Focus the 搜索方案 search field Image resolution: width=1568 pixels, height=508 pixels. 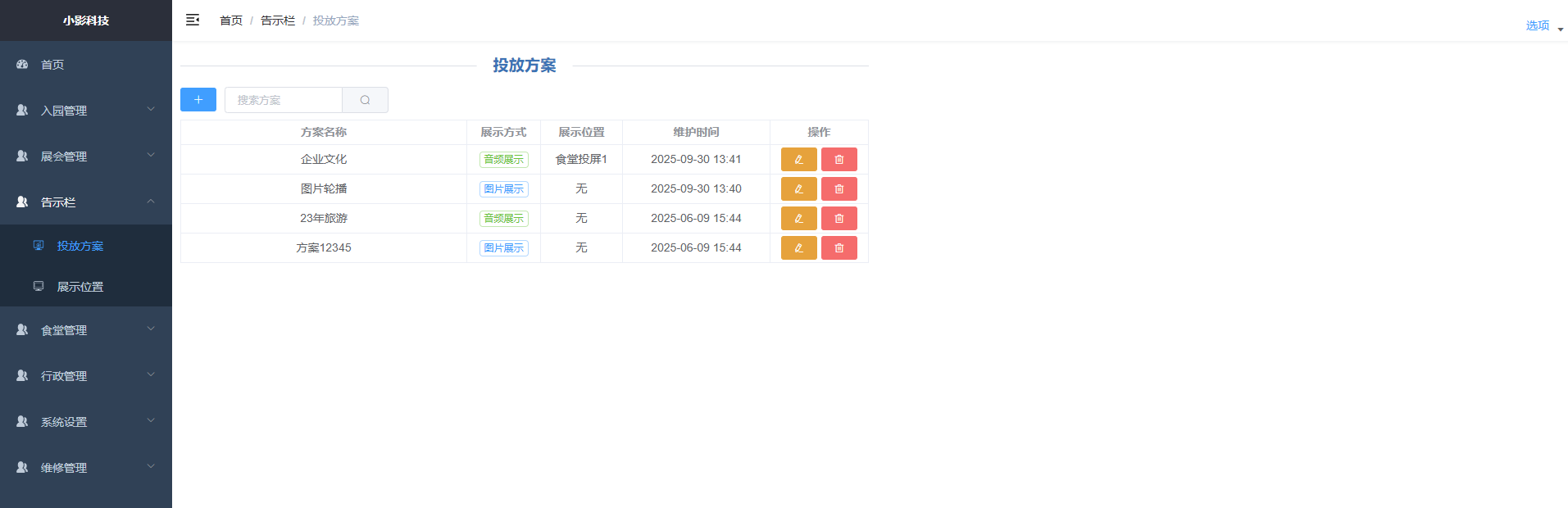(x=284, y=100)
